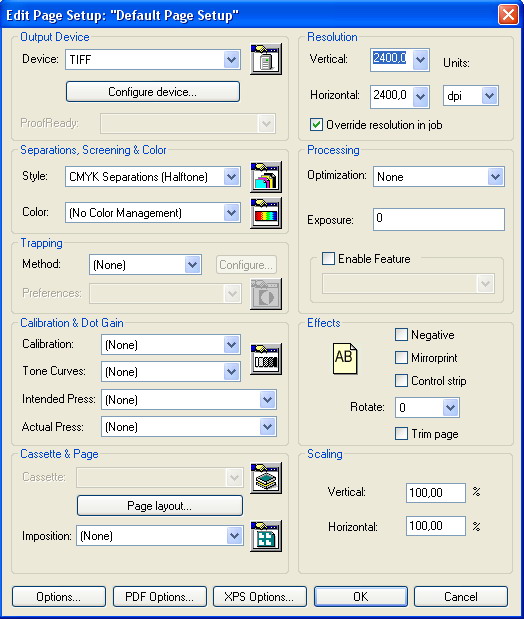
Task: Click the Exposure input field
Action: [439, 219]
